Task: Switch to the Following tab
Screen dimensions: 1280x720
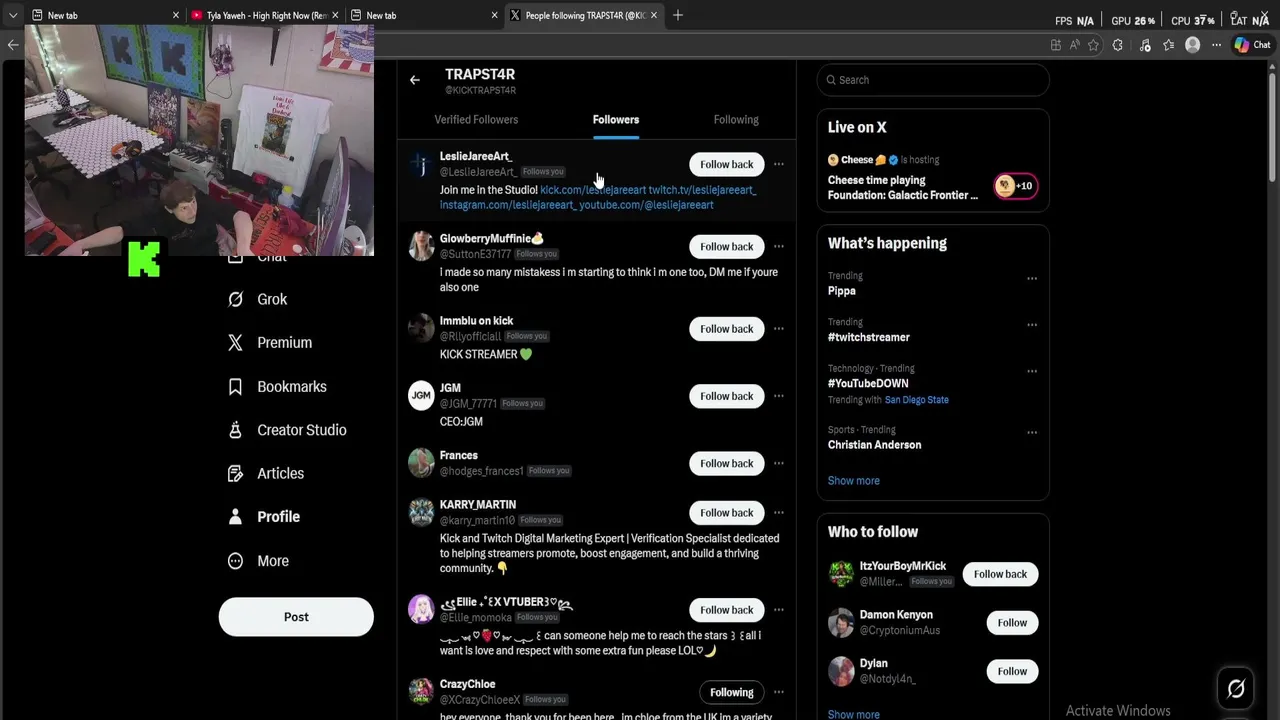Action: coord(736,120)
